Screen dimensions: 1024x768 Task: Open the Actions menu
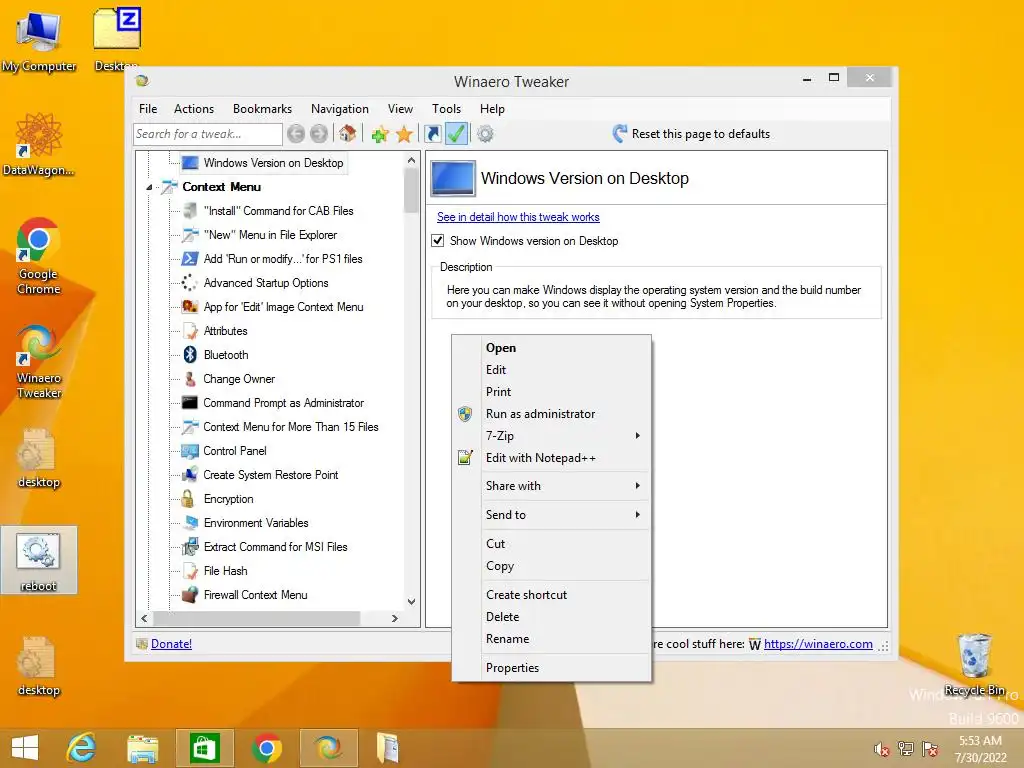(x=193, y=109)
